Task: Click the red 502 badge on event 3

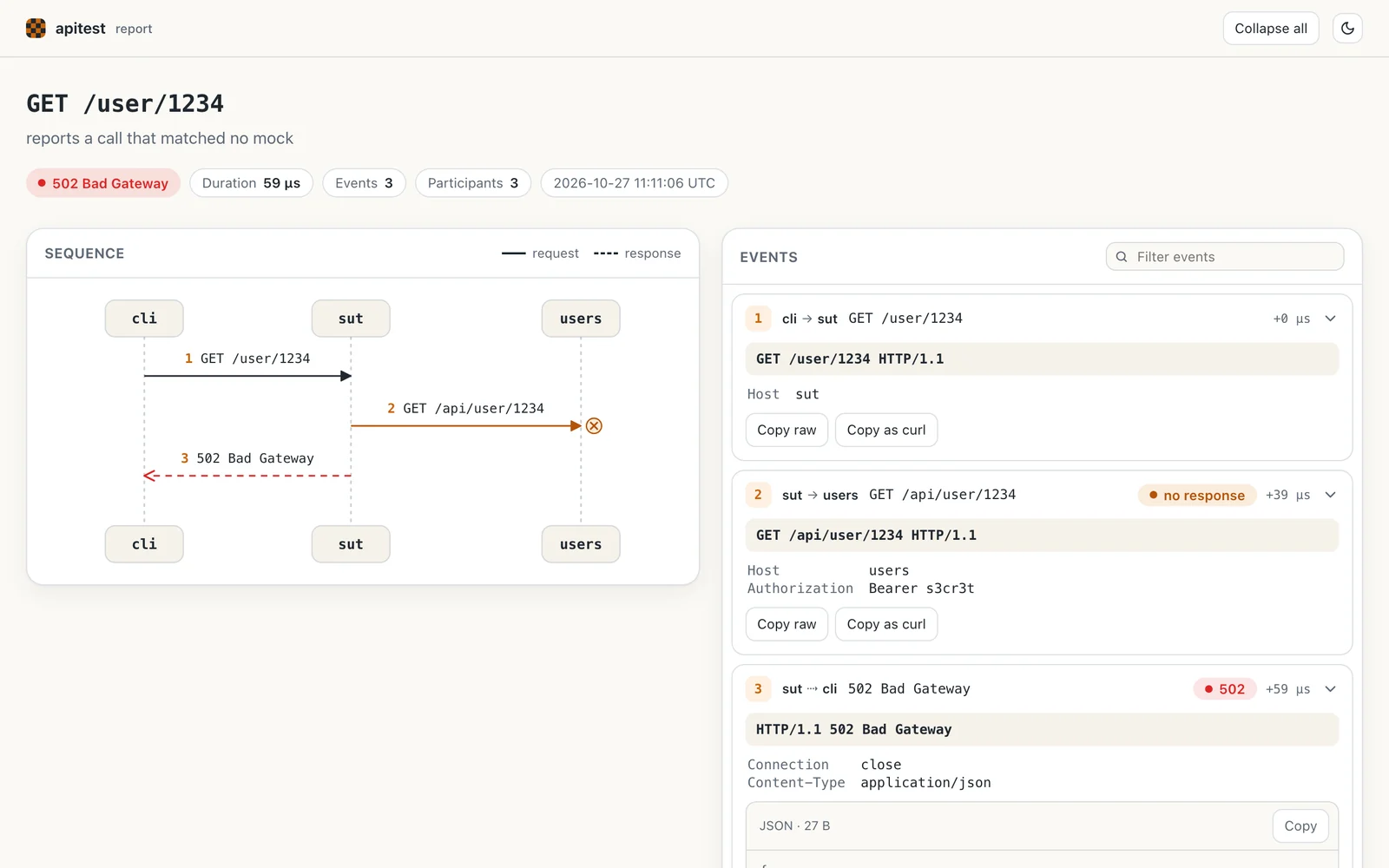Action: pos(1225,689)
